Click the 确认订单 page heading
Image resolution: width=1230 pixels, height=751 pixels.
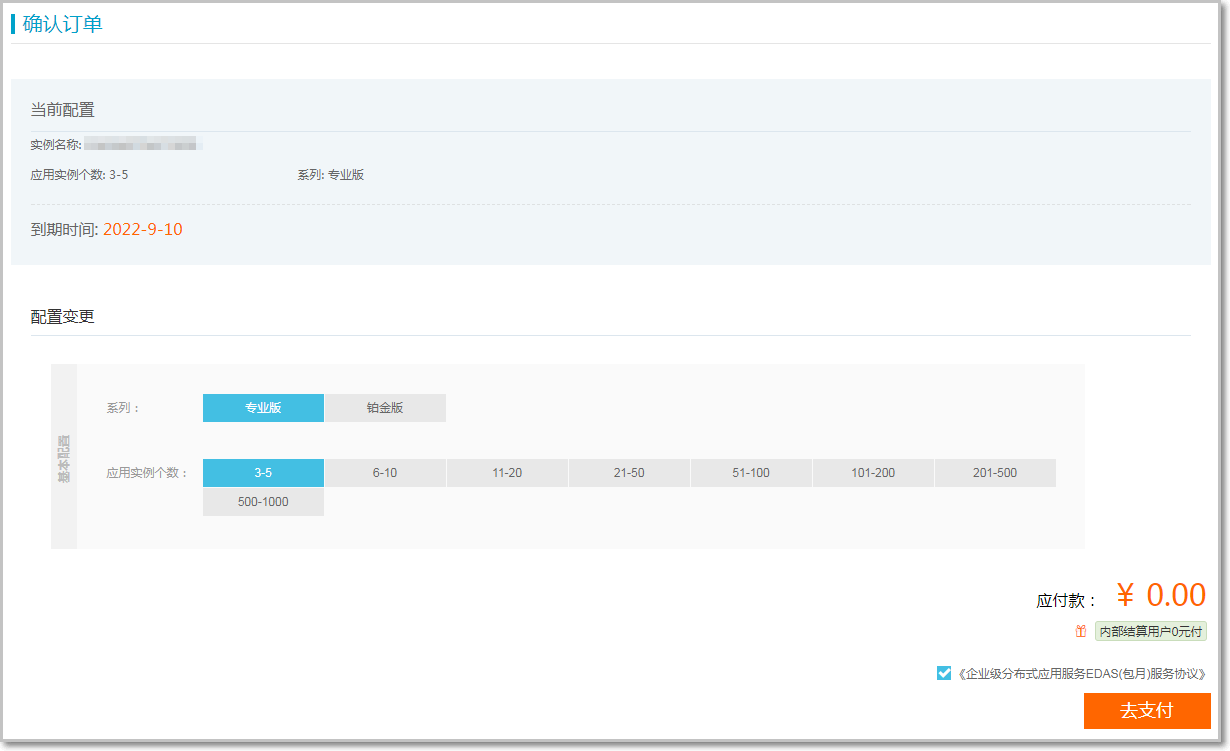pos(63,24)
